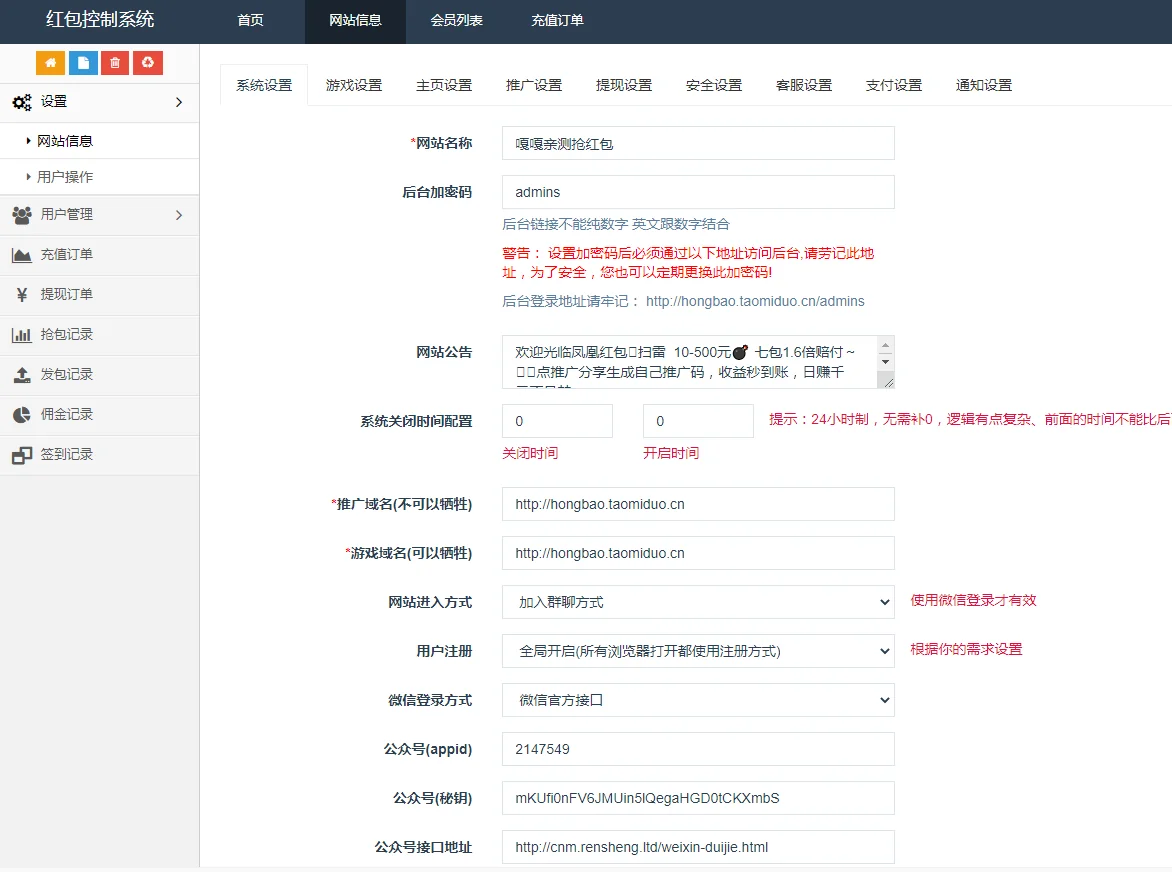Open 充值订单 in the sidebar
Viewport: 1172px width, 872px height.
66,255
